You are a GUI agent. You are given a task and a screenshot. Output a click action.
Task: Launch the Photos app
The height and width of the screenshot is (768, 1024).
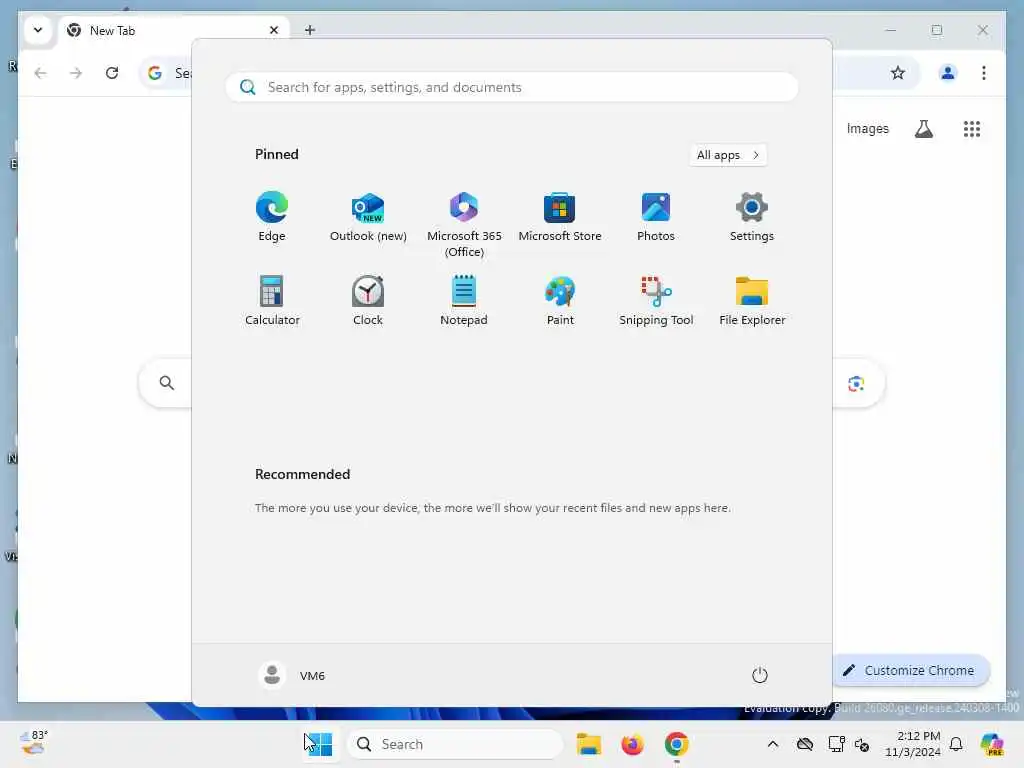pyautogui.click(x=656, y=217)
